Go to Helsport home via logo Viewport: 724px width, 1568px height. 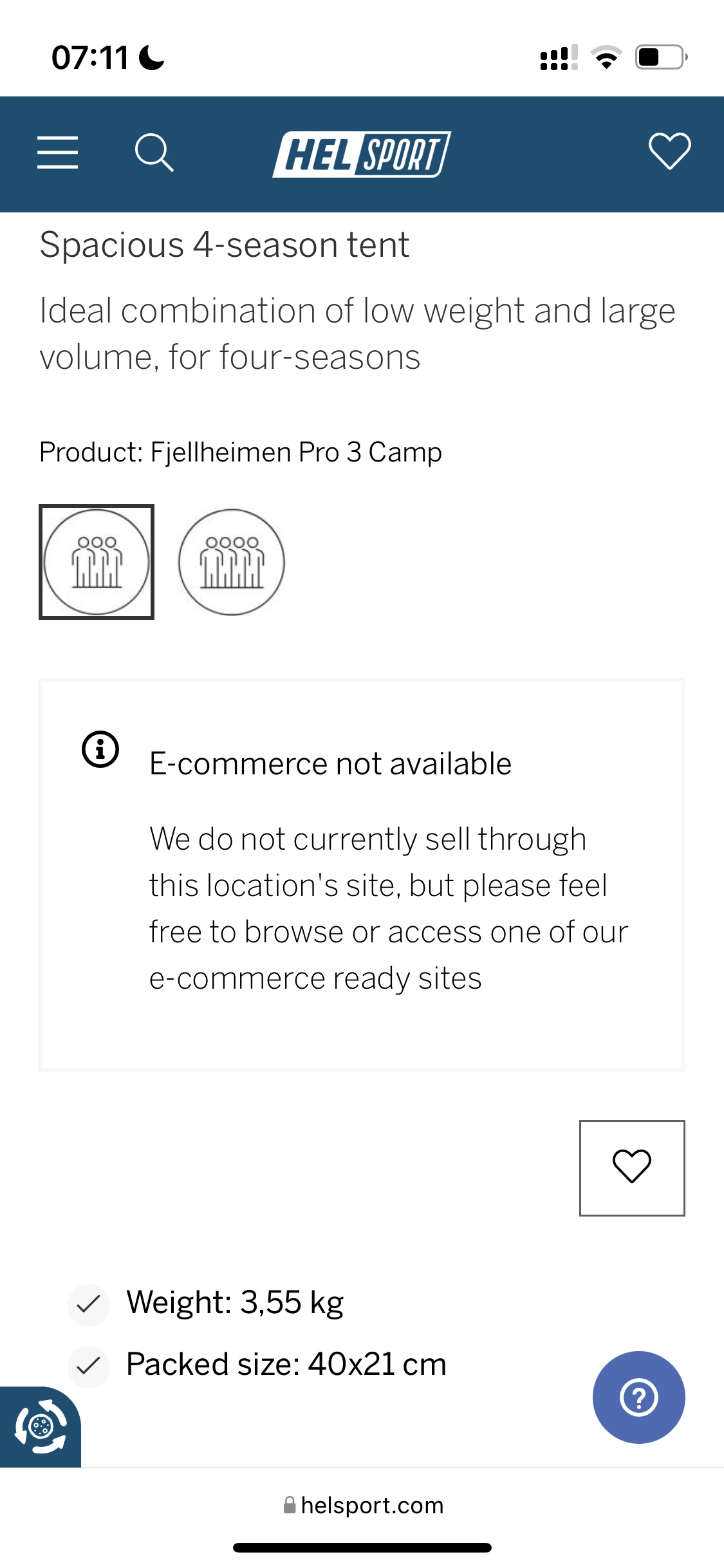coord(362,154)
